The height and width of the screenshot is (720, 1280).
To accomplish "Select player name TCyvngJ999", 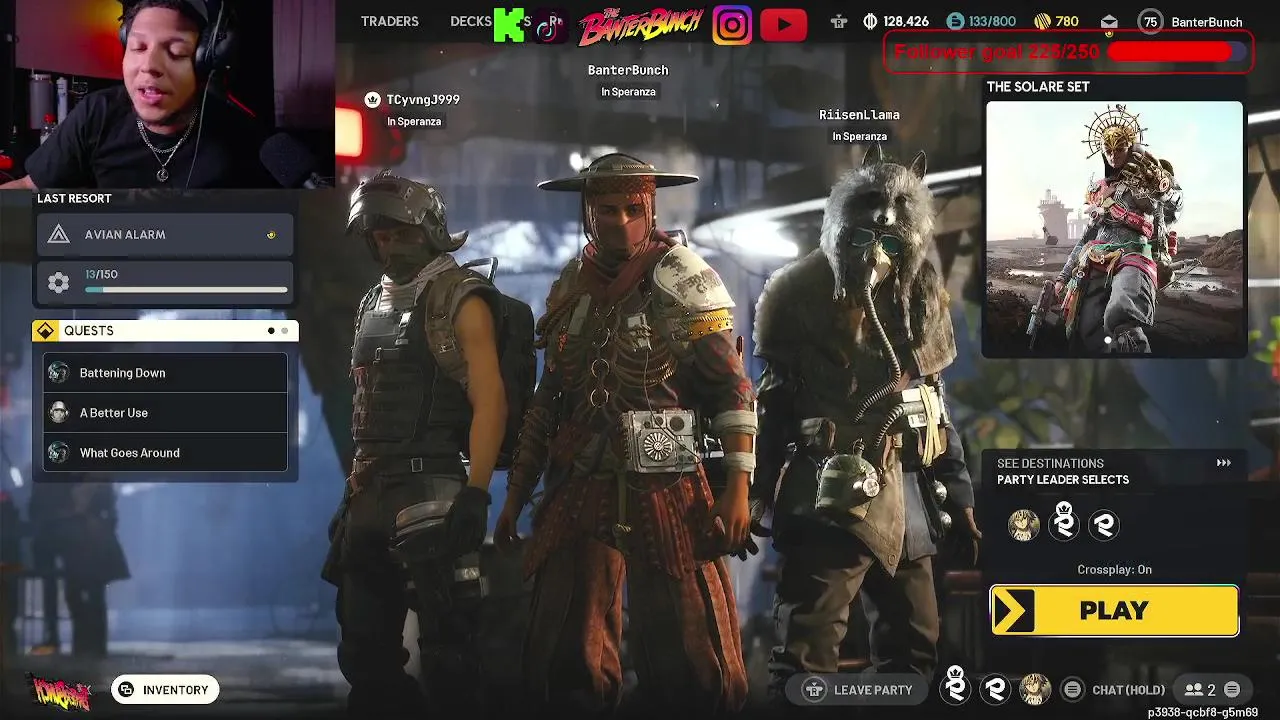I will 423,100.
